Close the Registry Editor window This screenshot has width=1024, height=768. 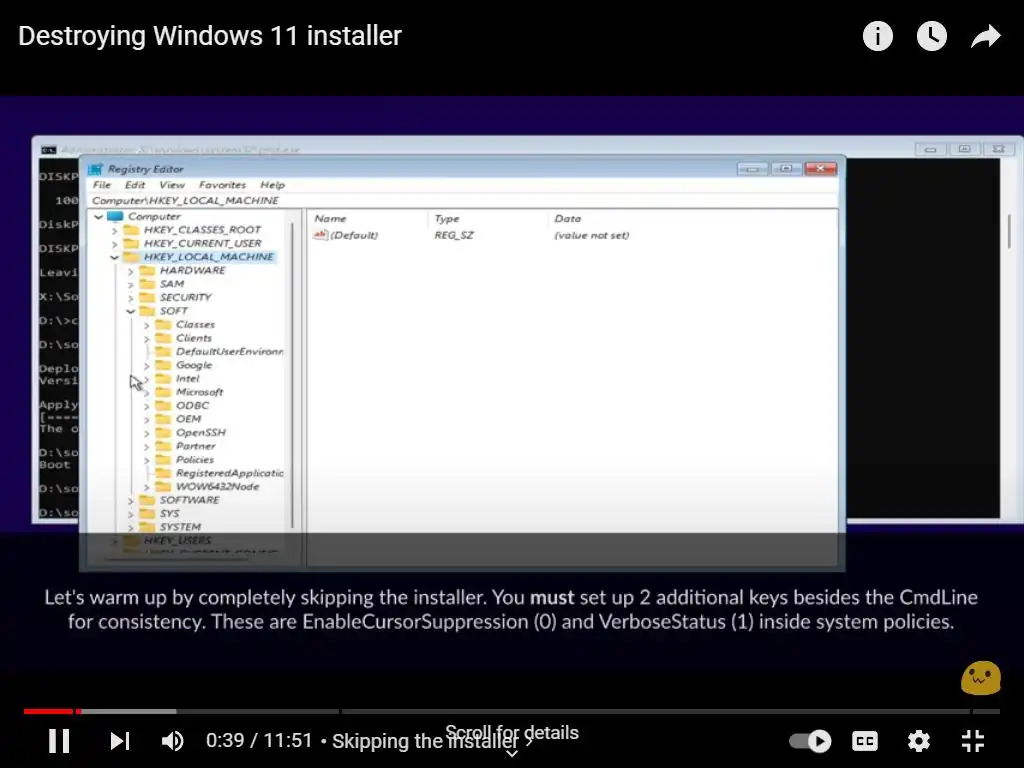click(820, 169)
